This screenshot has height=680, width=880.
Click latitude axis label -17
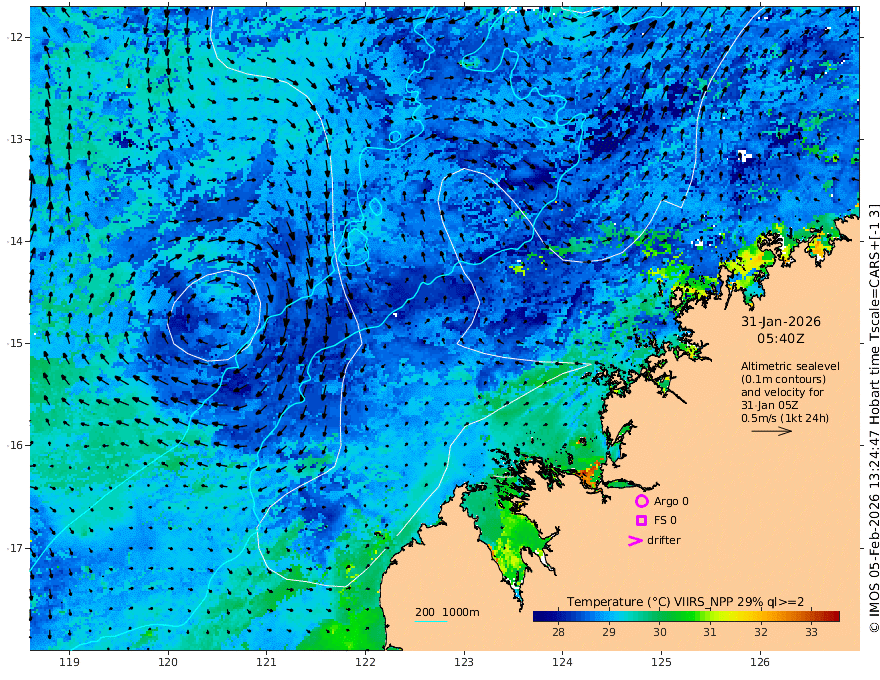tap(15, 548)
